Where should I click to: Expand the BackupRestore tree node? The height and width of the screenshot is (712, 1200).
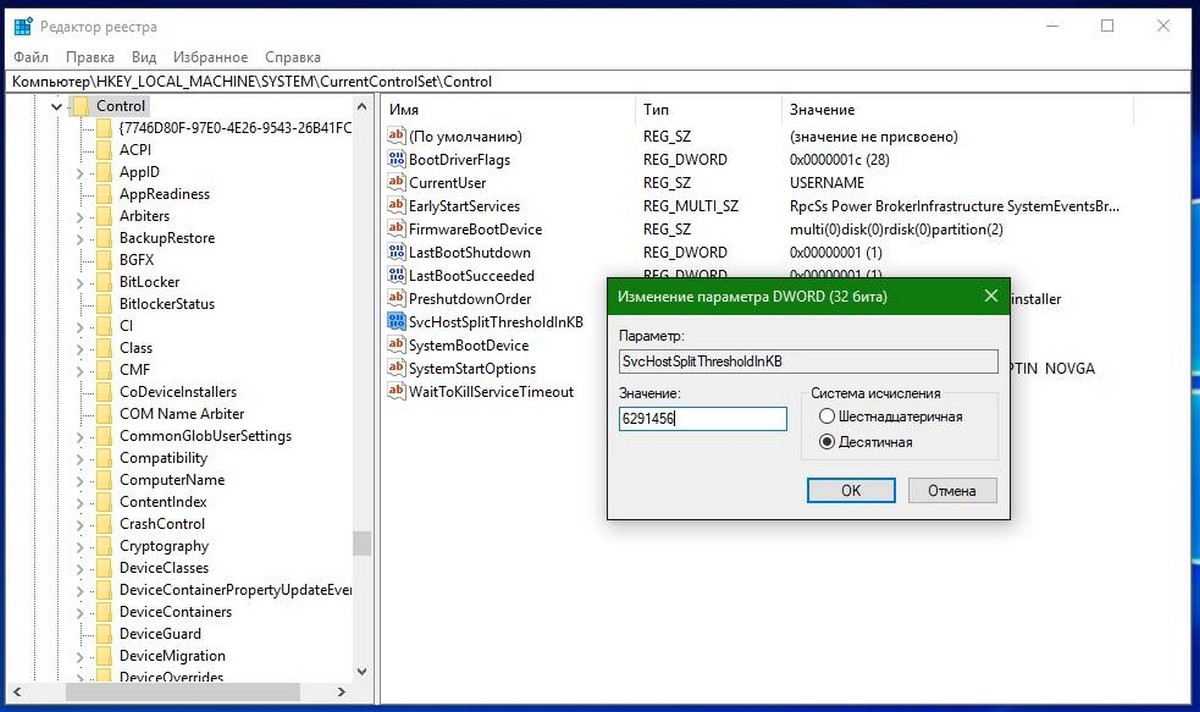[x=80, y=238]
